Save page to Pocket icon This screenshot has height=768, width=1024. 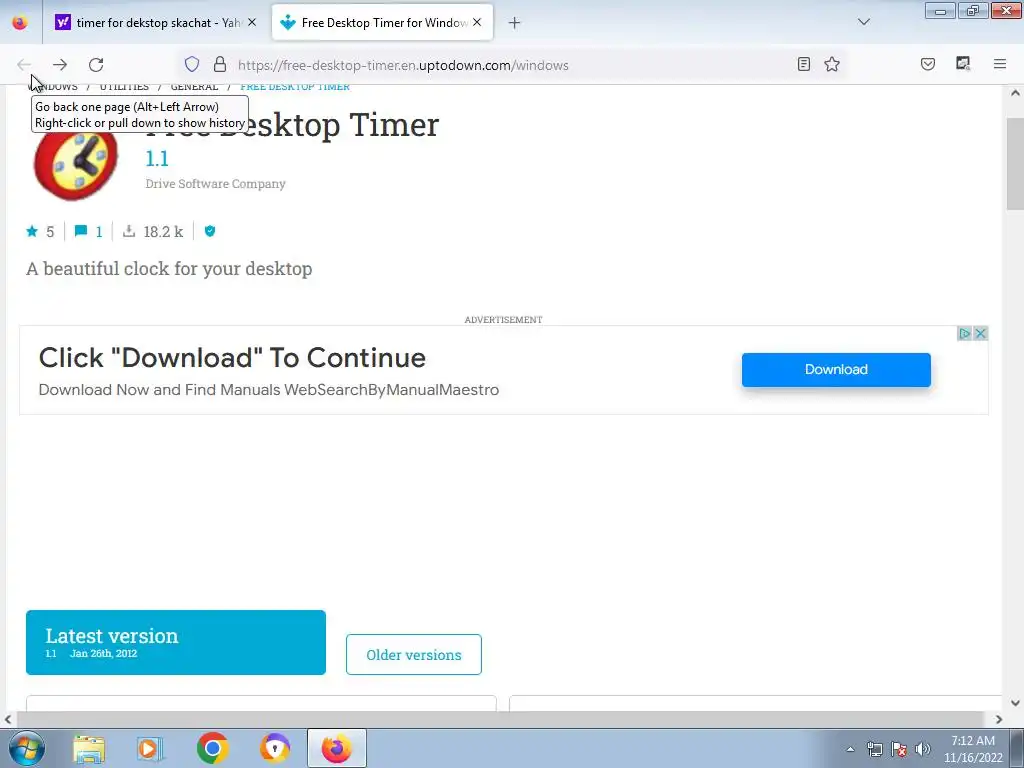point(928,64)
